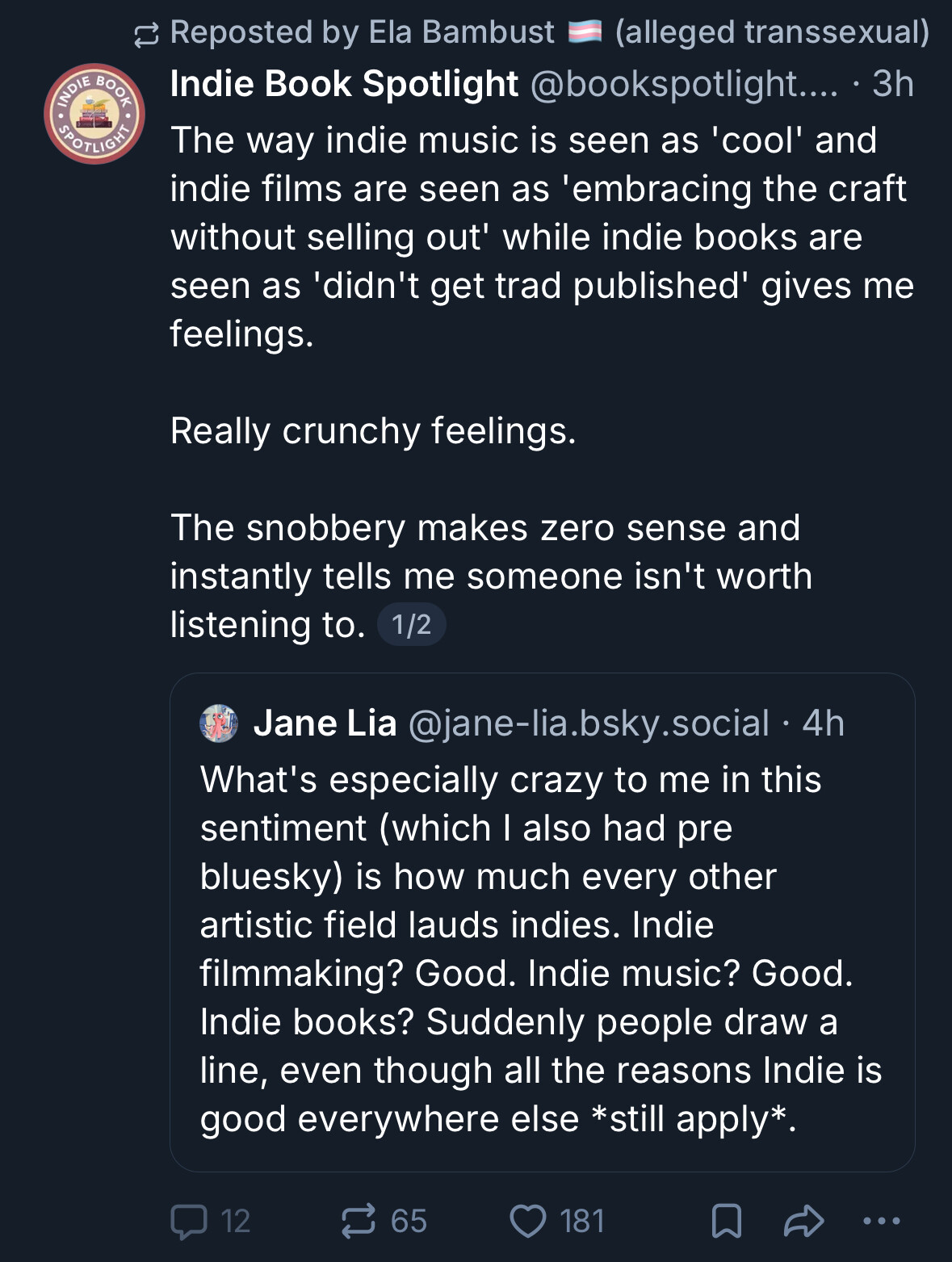Open the quoted post's 4h timestamp
The width and height of the screenshot is (952, 1262).
(x=824, y=723)
